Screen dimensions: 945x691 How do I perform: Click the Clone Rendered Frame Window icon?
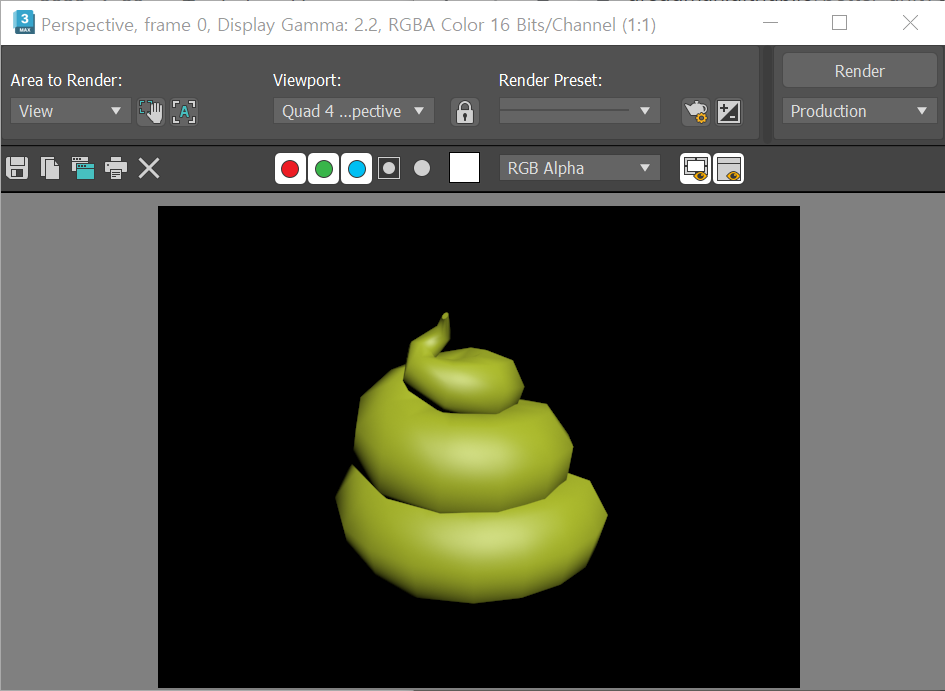(x=83, y=168)
